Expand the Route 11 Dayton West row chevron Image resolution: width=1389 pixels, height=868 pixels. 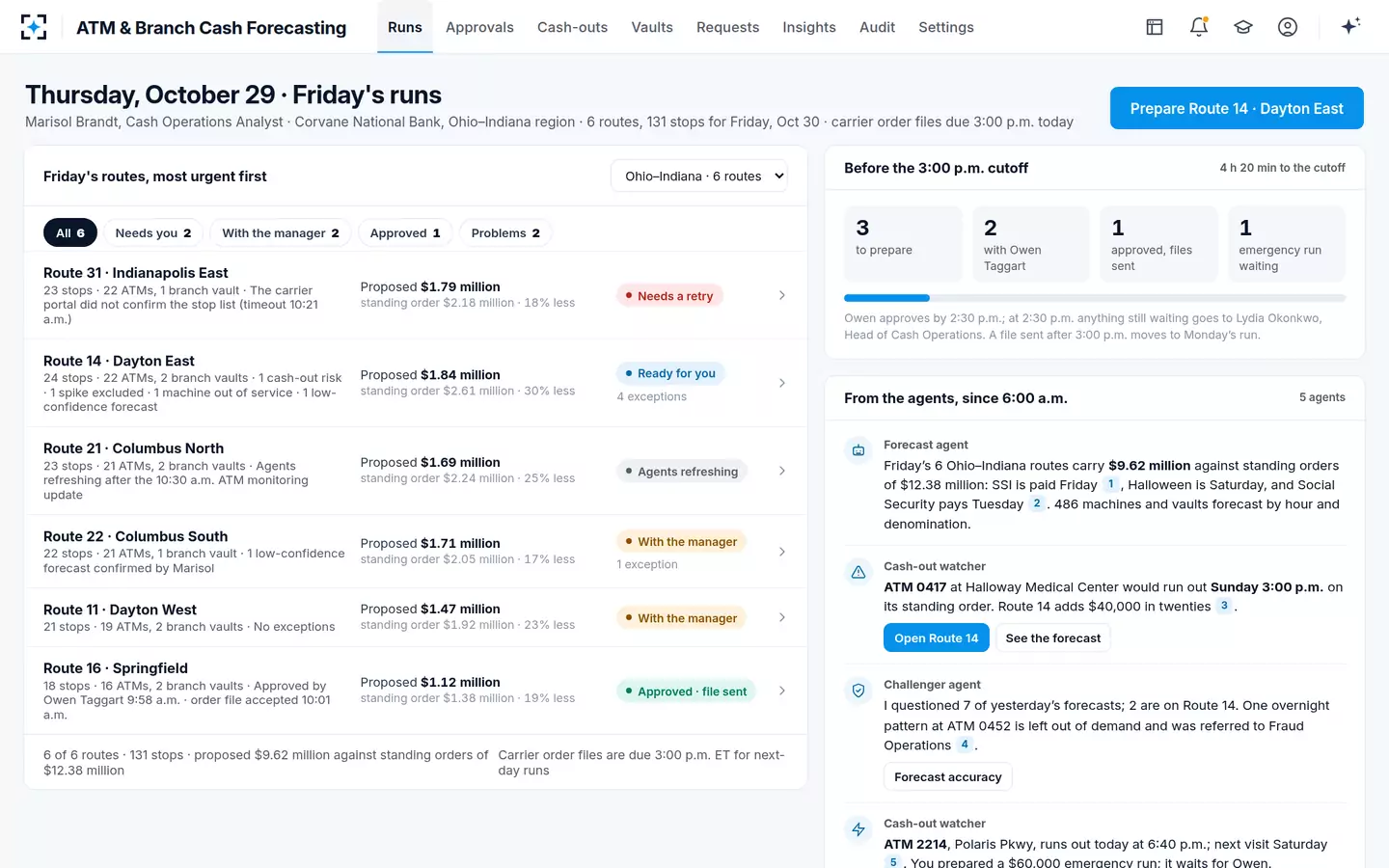coord(782,617)
